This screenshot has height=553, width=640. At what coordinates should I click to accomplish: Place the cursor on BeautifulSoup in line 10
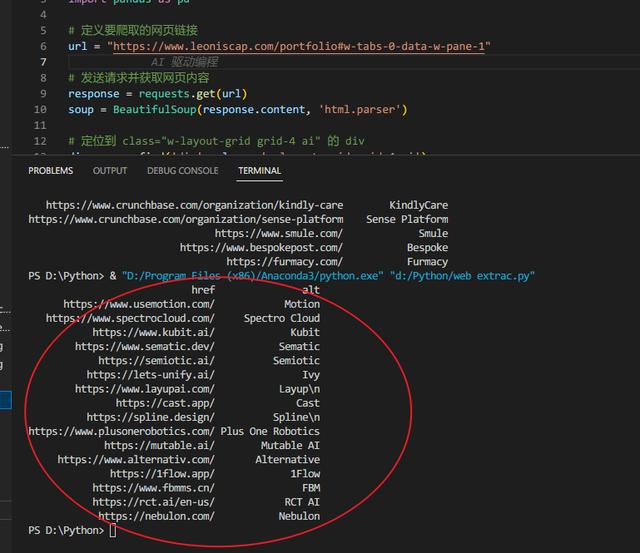[x=155, y=109]
